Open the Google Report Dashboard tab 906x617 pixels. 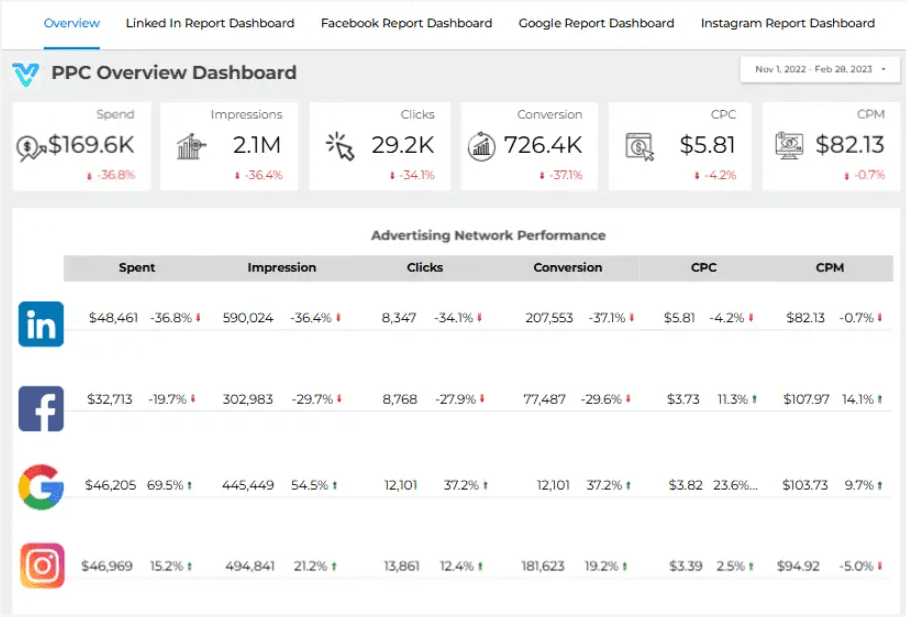(x=596, y=22)
